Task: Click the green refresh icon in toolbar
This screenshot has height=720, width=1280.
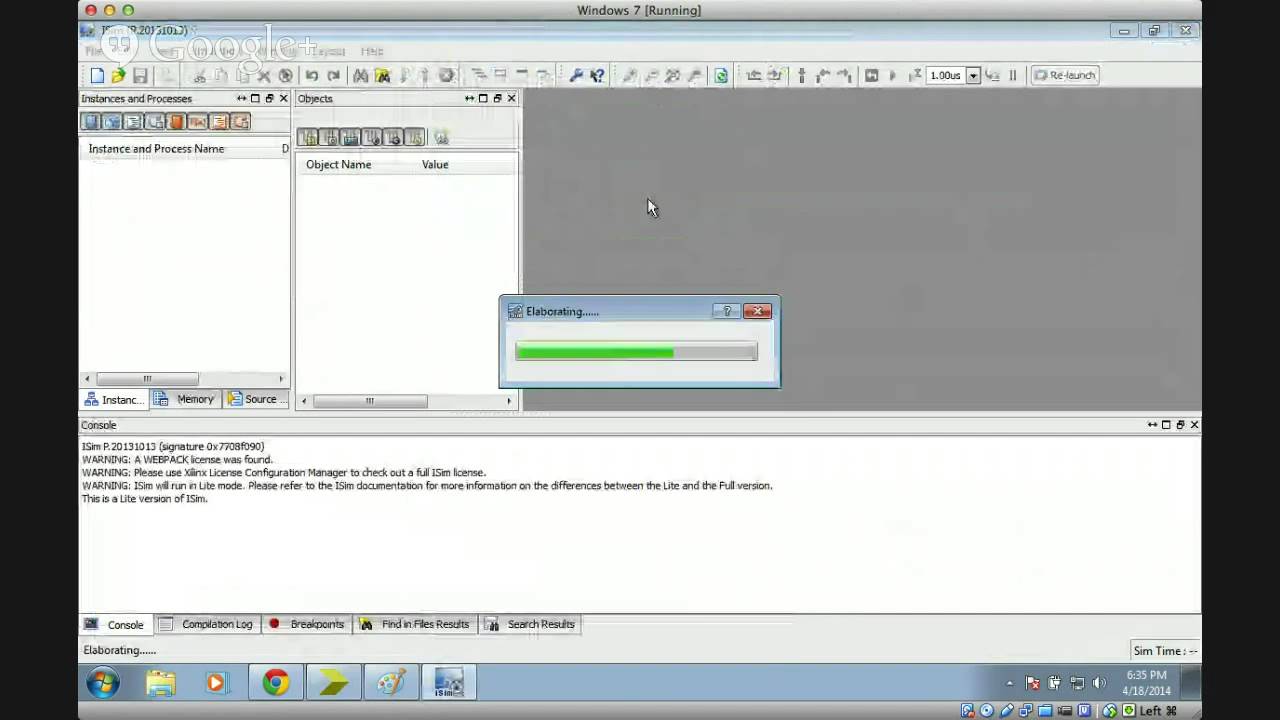Action: pyautogui.click(x=721, y=76)
